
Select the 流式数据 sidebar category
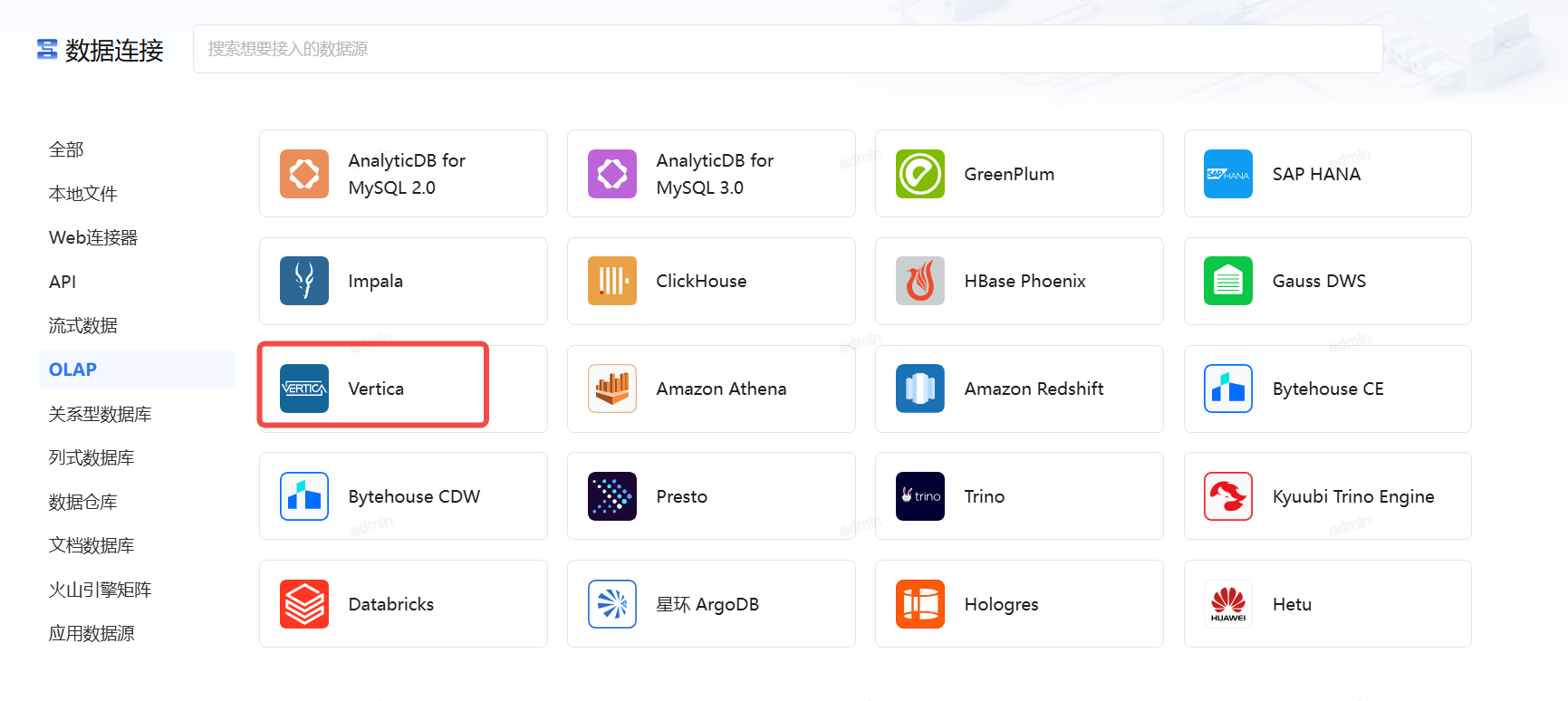click(82, 325)
